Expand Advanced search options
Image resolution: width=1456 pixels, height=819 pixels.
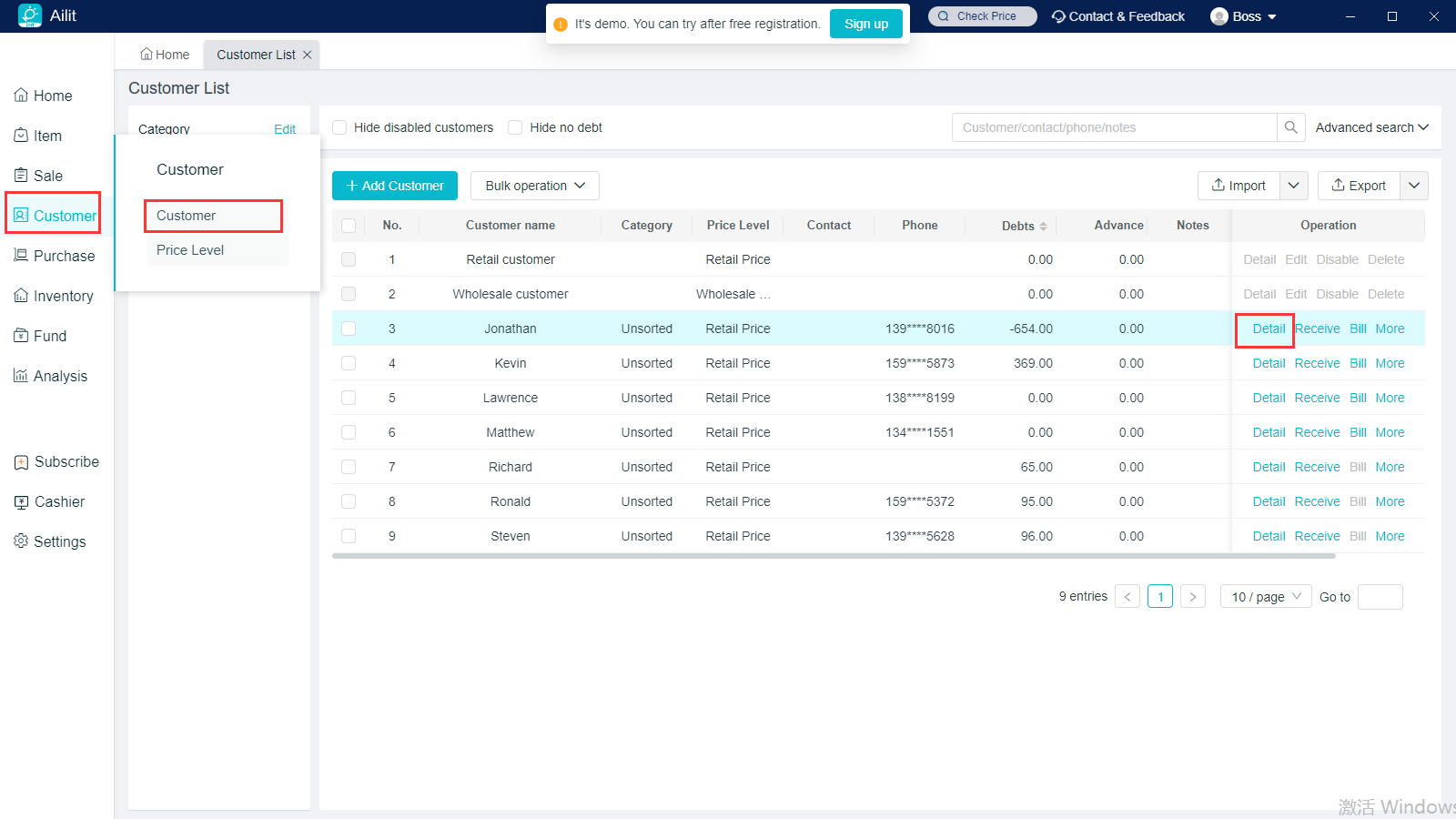1371,127
